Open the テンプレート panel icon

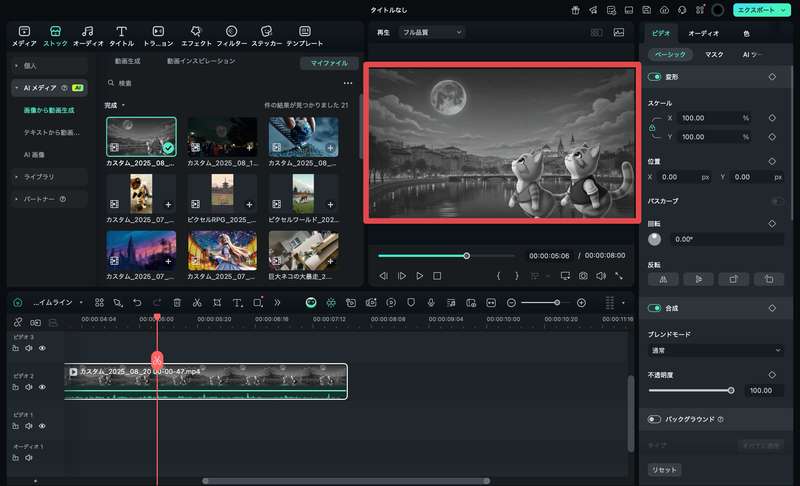click(305, 36)
